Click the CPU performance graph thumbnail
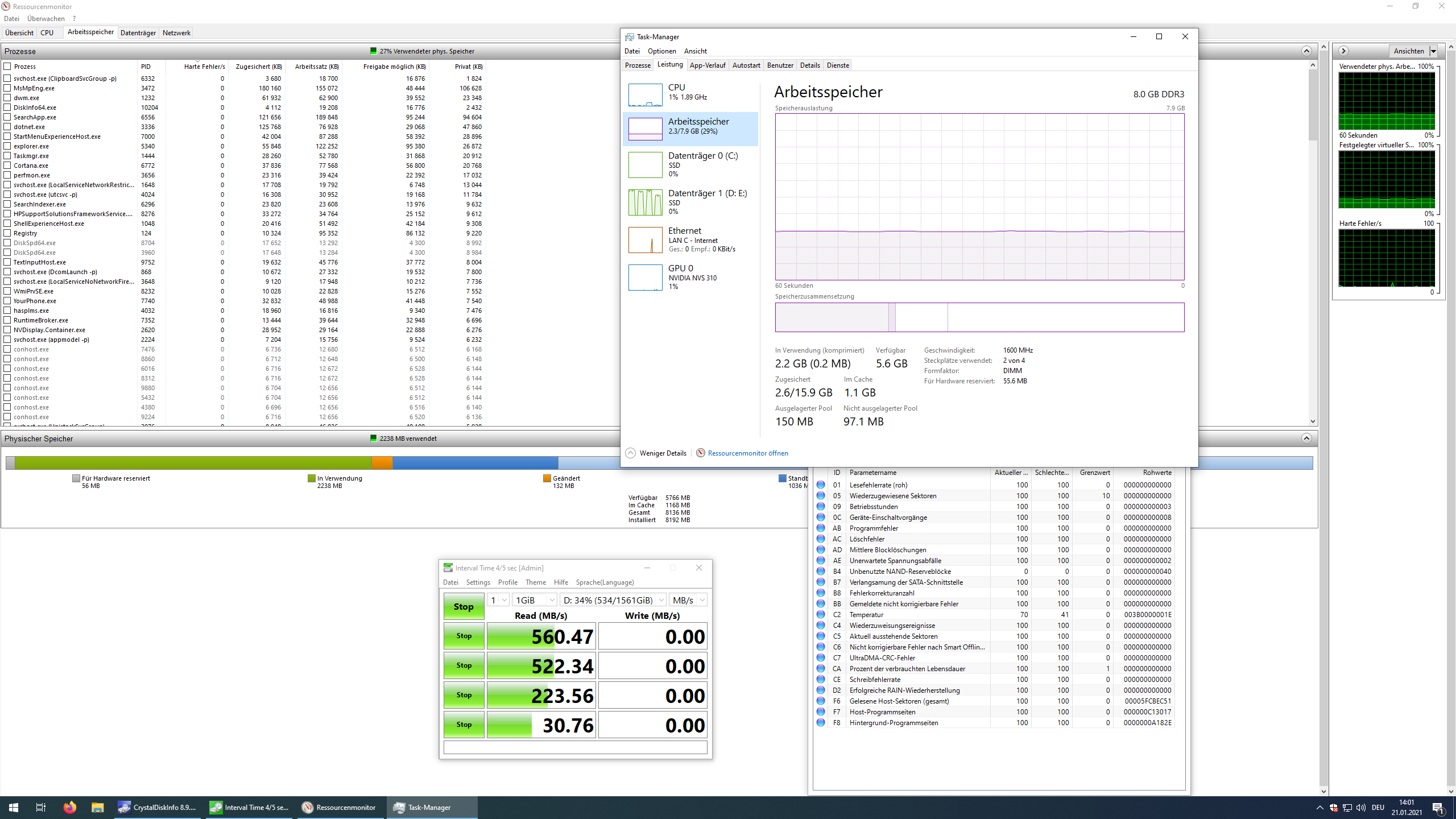This screenshot has height=819, width=1456. (645, 94)
